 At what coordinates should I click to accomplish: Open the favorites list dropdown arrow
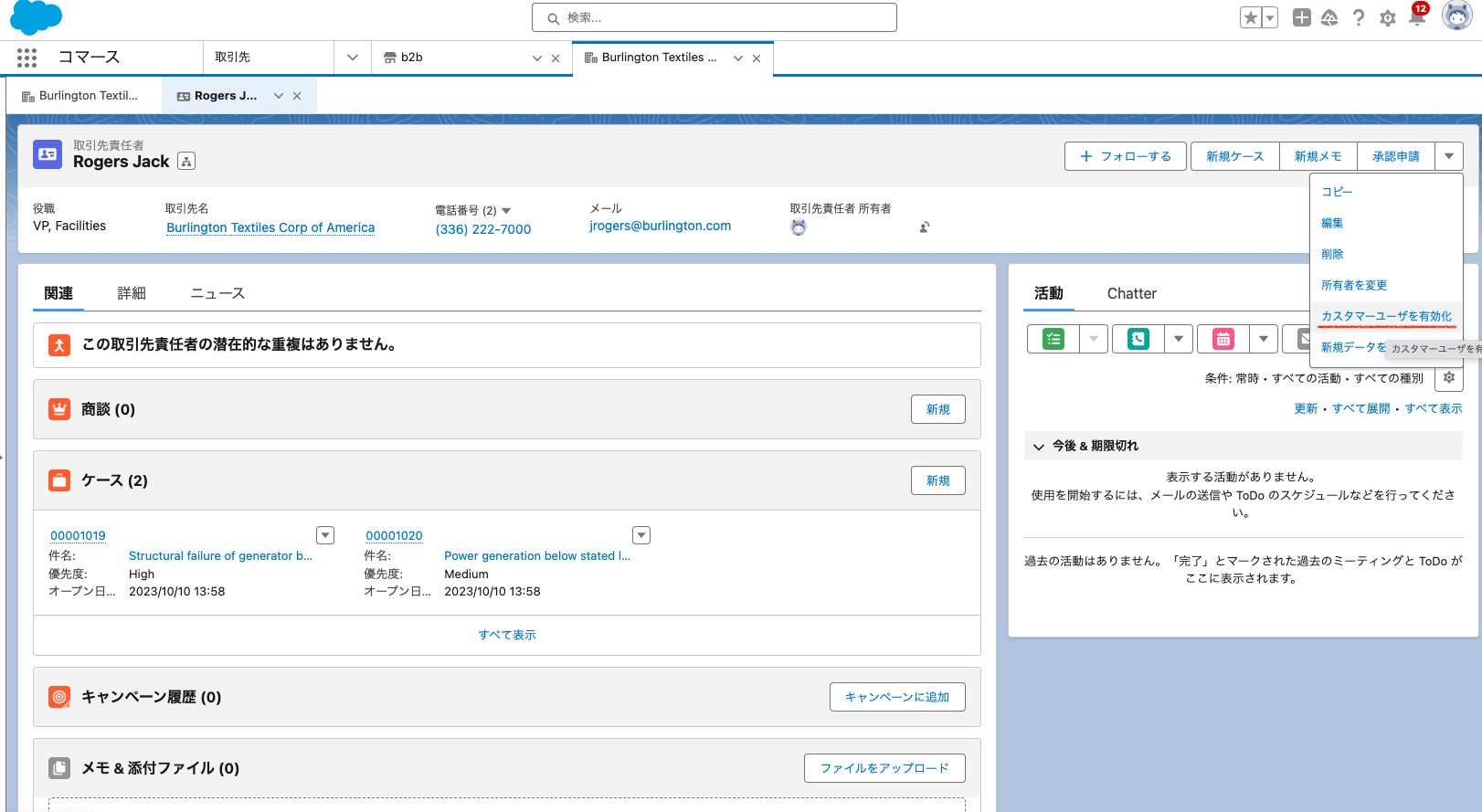[1270, 17]
